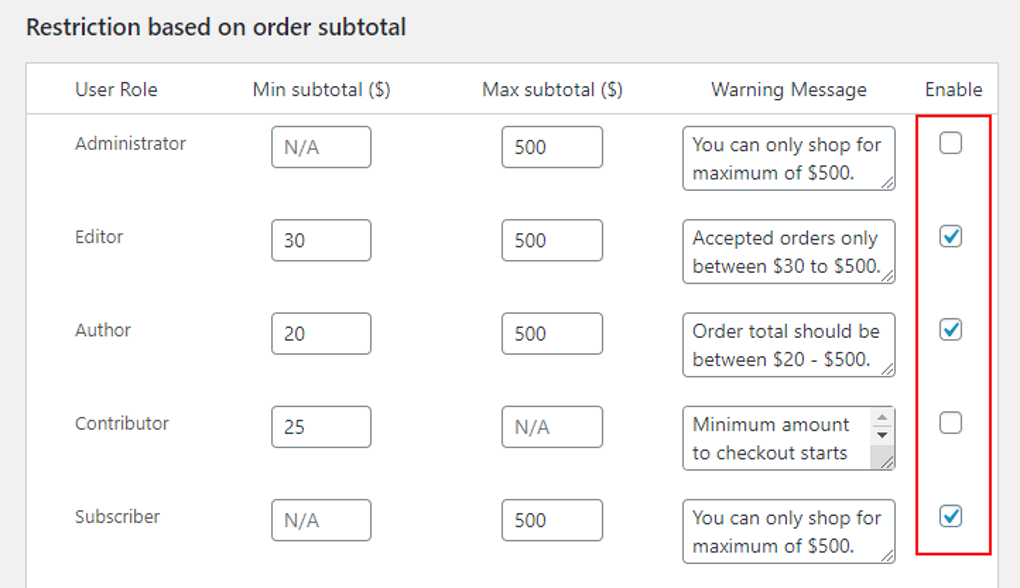Select the Contributor Min subtotal field showing 25

click(x=320, y=427)
